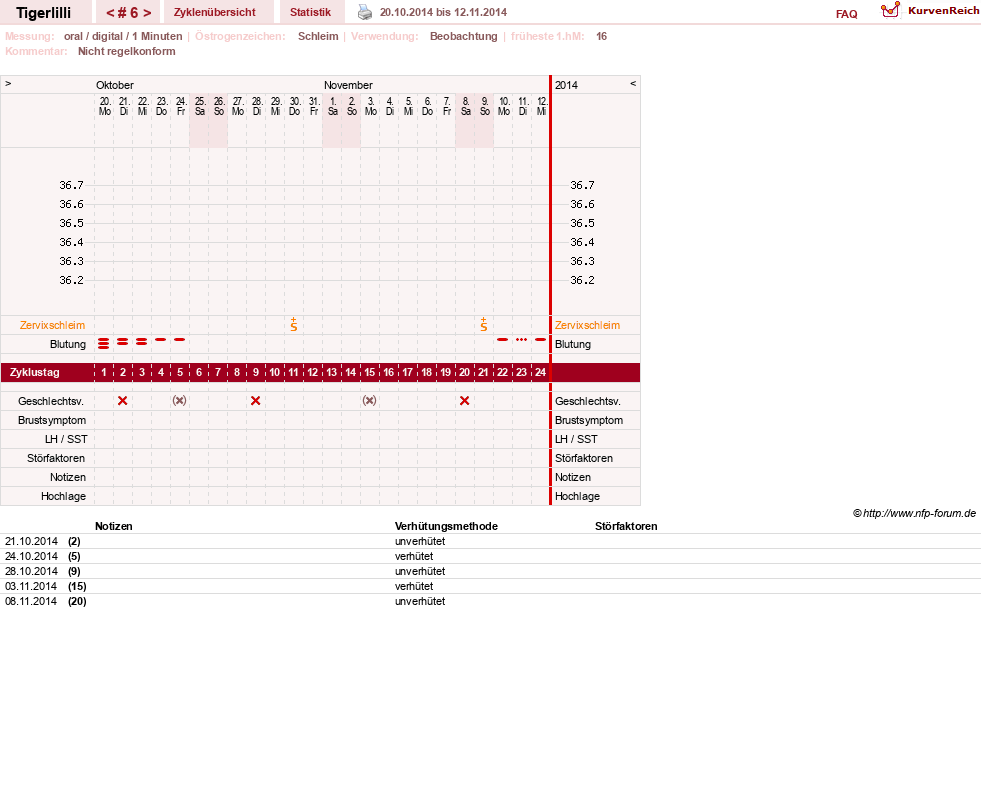Click the table row dated 28.10.2014
Screen dimensions: 981x785
click(490, 571)
